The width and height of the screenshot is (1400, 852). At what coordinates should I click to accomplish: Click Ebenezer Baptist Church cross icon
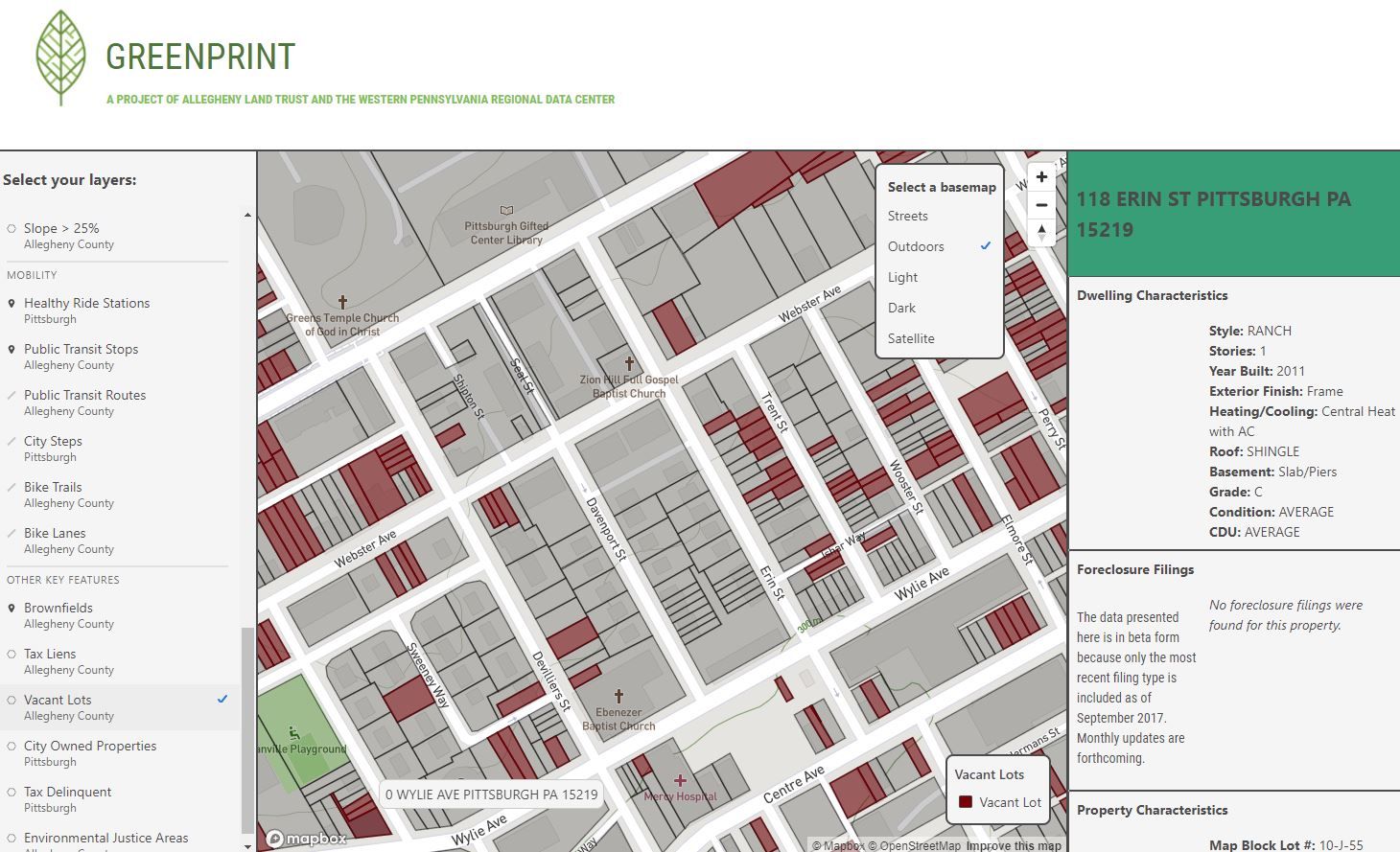click(618, 697)
